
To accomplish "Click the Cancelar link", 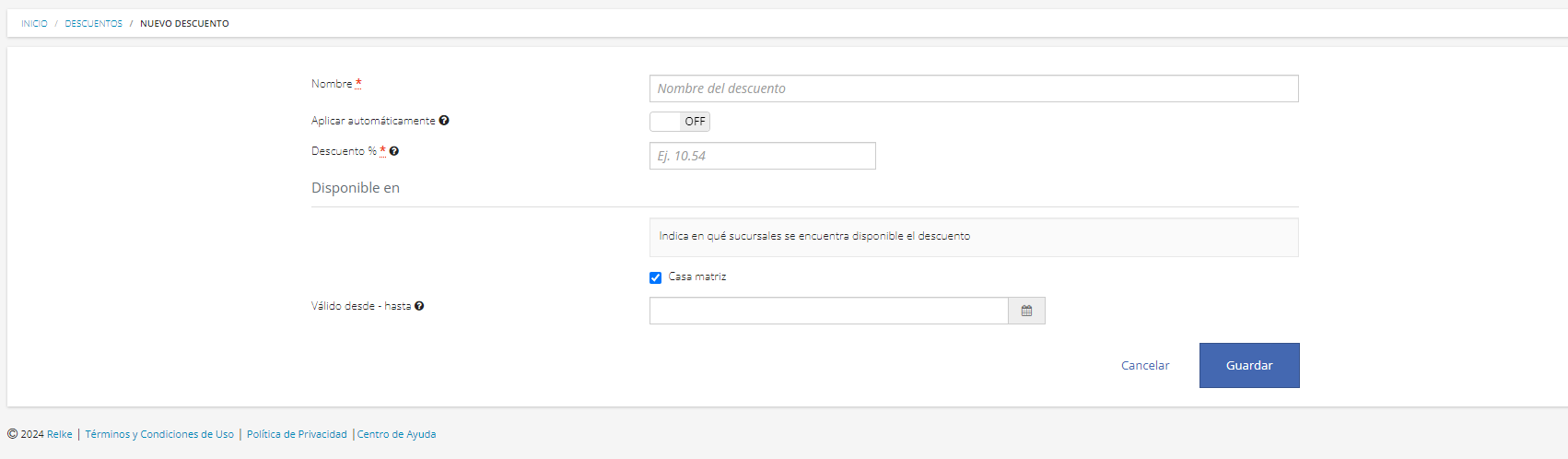I will [x=1145, y=366].
